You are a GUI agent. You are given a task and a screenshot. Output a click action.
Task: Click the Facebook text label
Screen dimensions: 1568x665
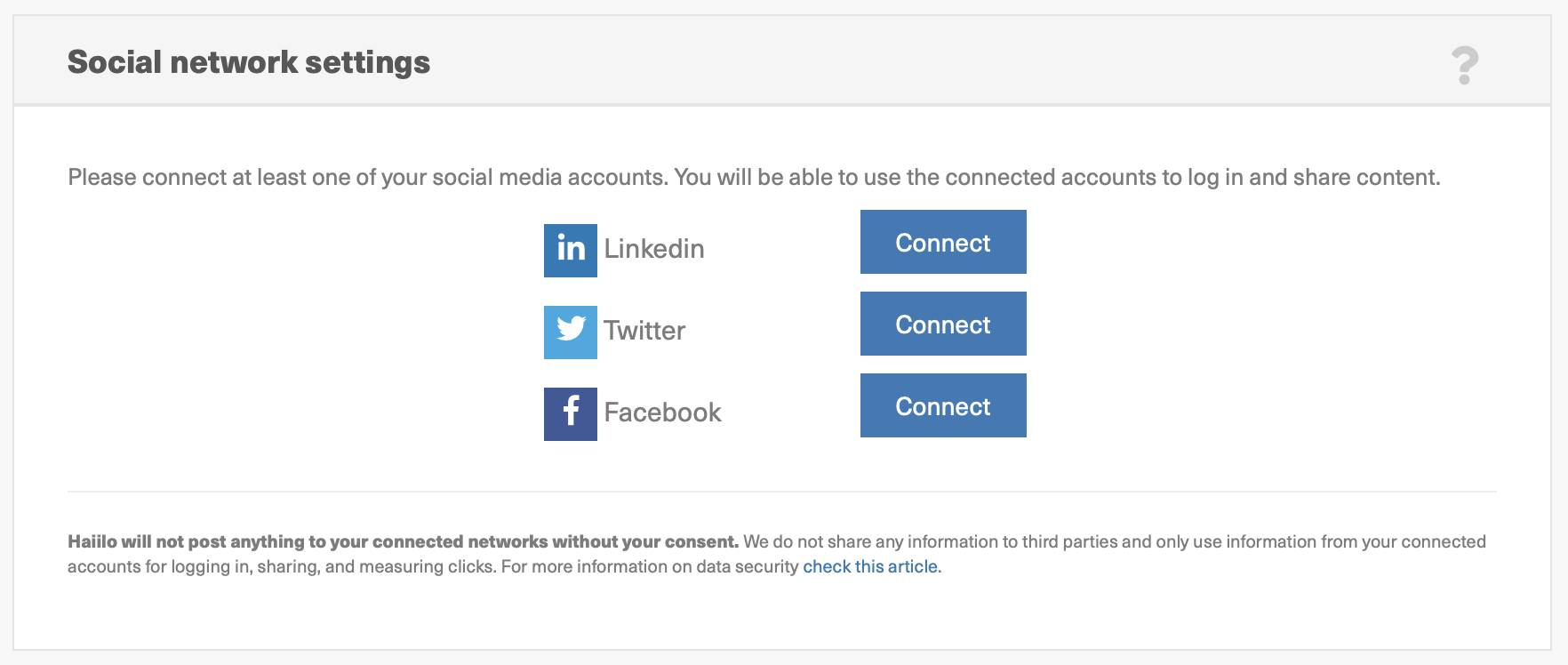[x=662, y=412]
